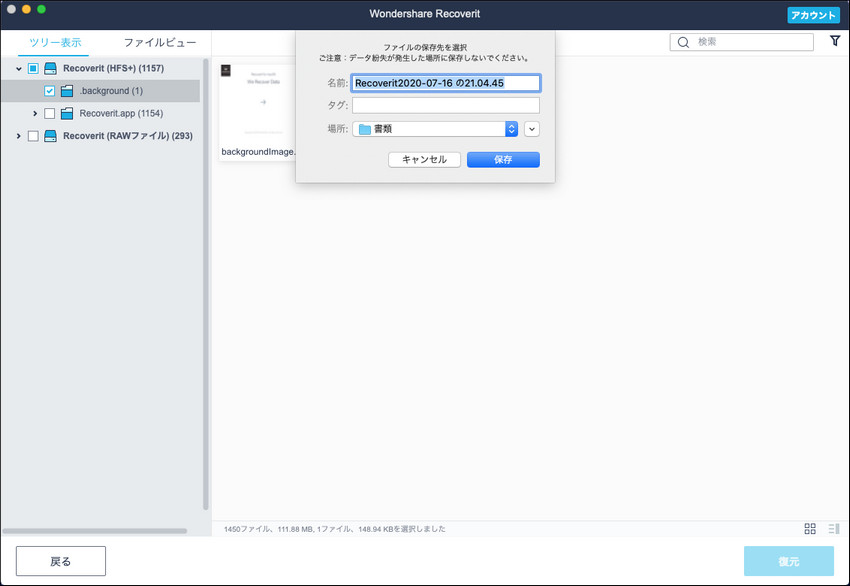Click the 保存 button

pyautogui.click(x=503, y=159)
